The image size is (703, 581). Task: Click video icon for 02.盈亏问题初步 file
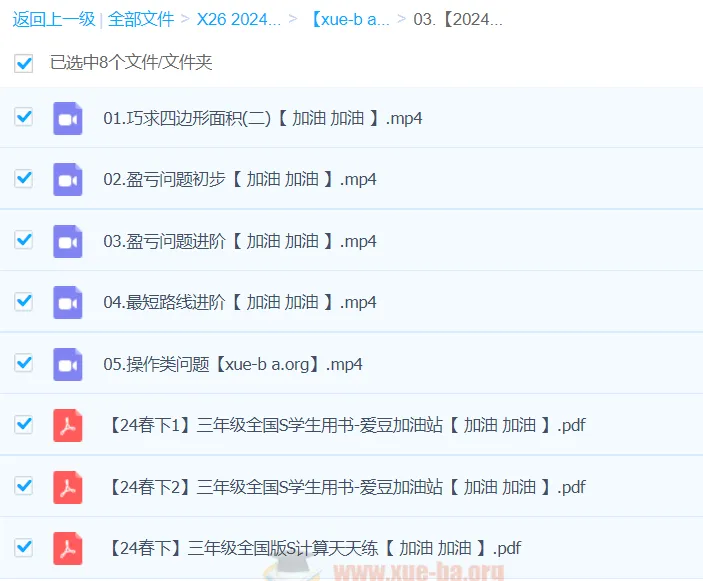click(x=67, y=180)
